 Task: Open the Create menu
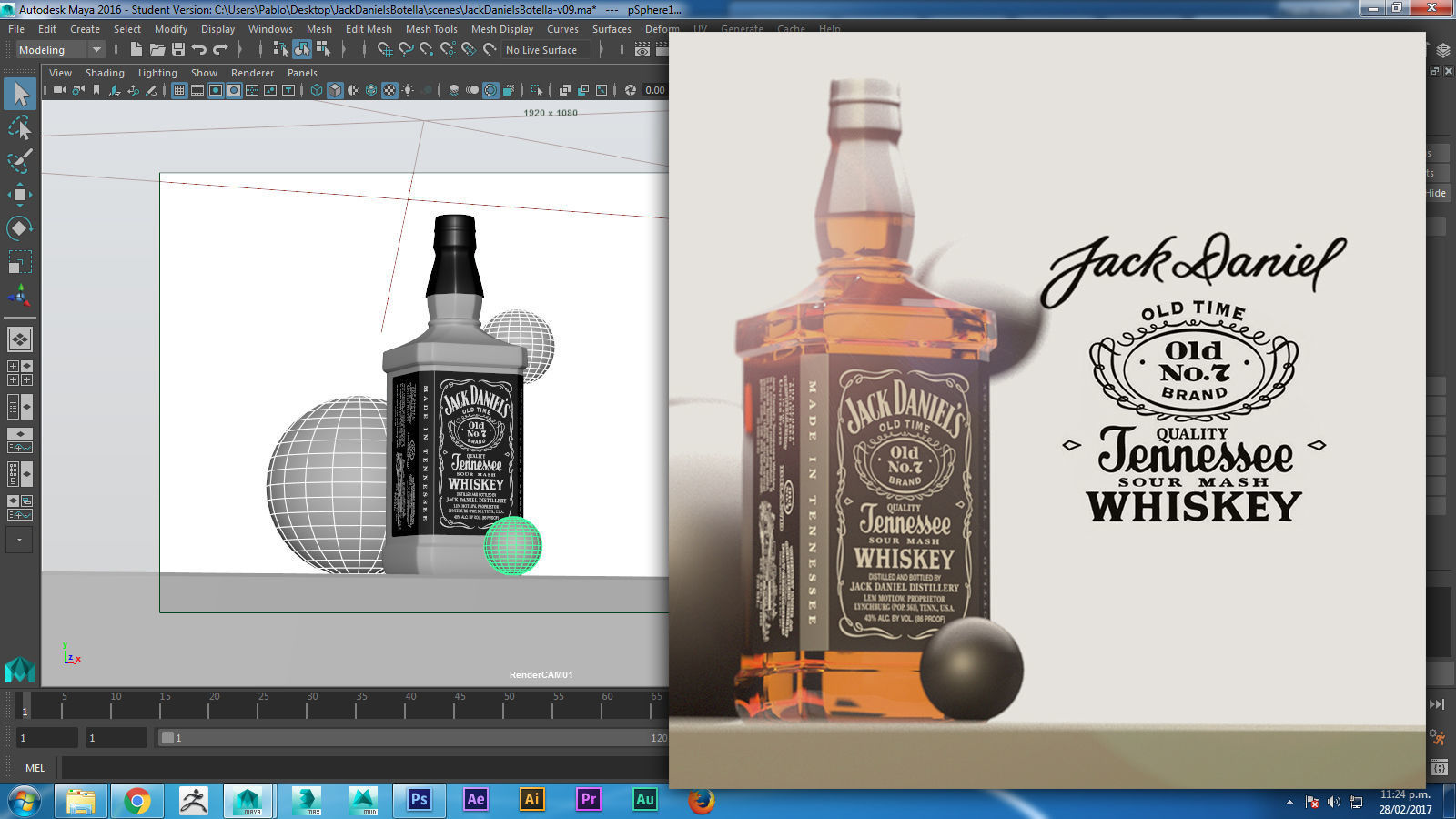(x=85, y=29)
